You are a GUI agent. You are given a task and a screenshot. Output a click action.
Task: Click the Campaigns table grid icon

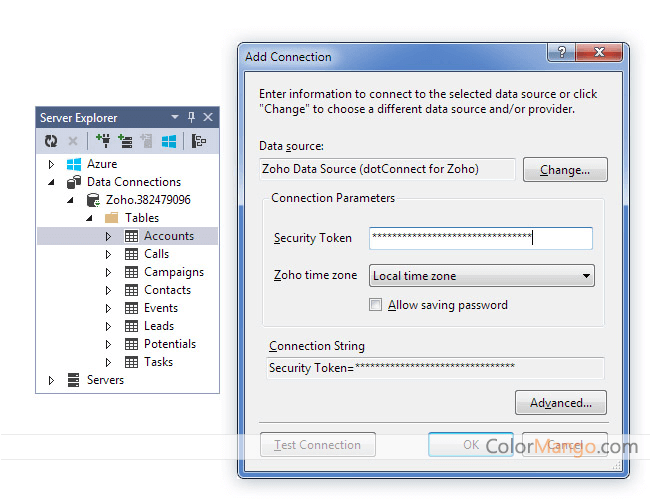pos(131,272)
